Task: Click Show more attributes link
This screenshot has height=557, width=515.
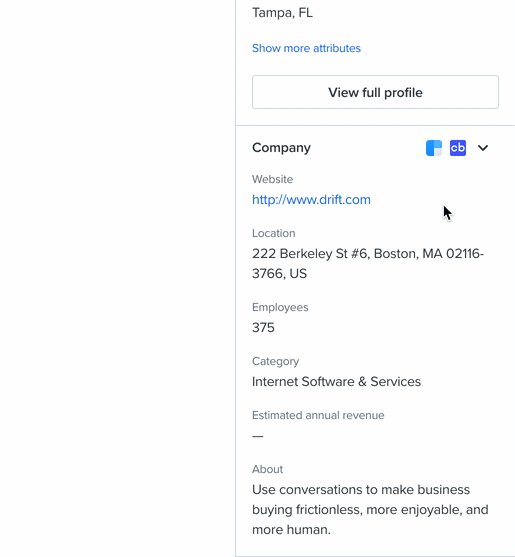Action: (306, 48)
